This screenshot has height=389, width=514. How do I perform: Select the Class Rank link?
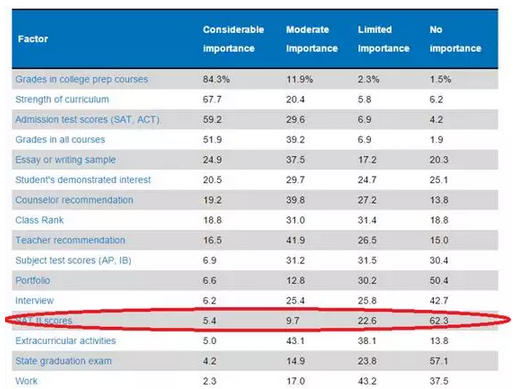click(39, 220)
